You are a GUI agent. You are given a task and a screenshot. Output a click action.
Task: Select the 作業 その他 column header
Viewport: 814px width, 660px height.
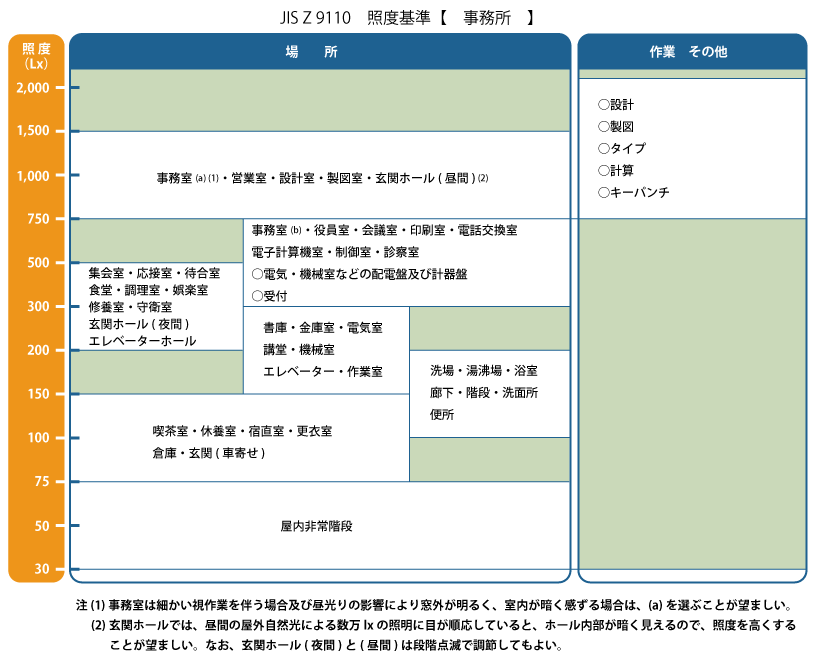[x=692, y=51]
